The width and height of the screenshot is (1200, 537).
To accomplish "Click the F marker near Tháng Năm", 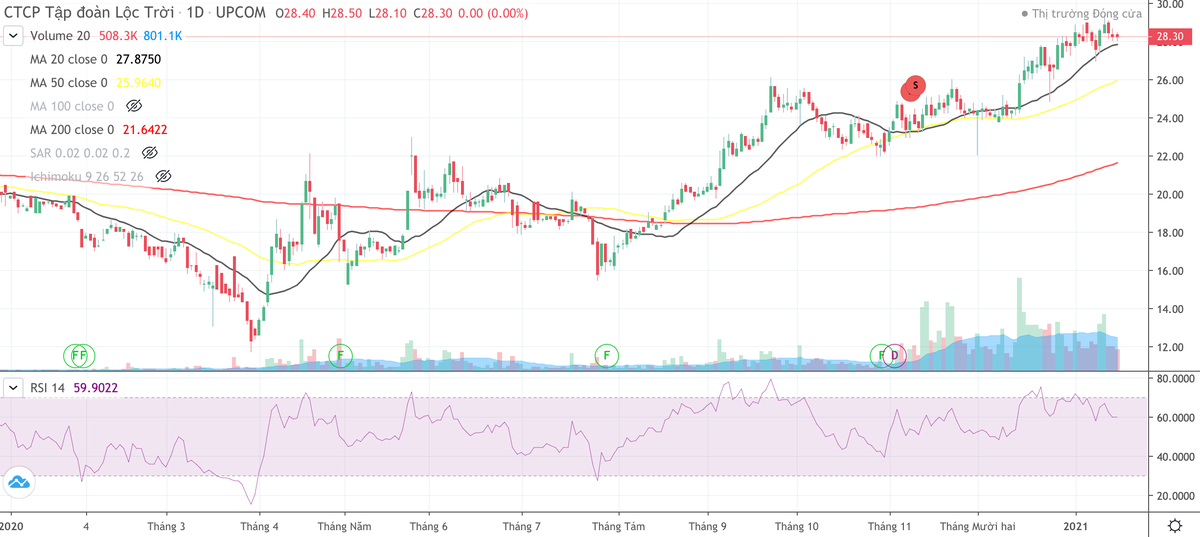I will click(340, 355).
